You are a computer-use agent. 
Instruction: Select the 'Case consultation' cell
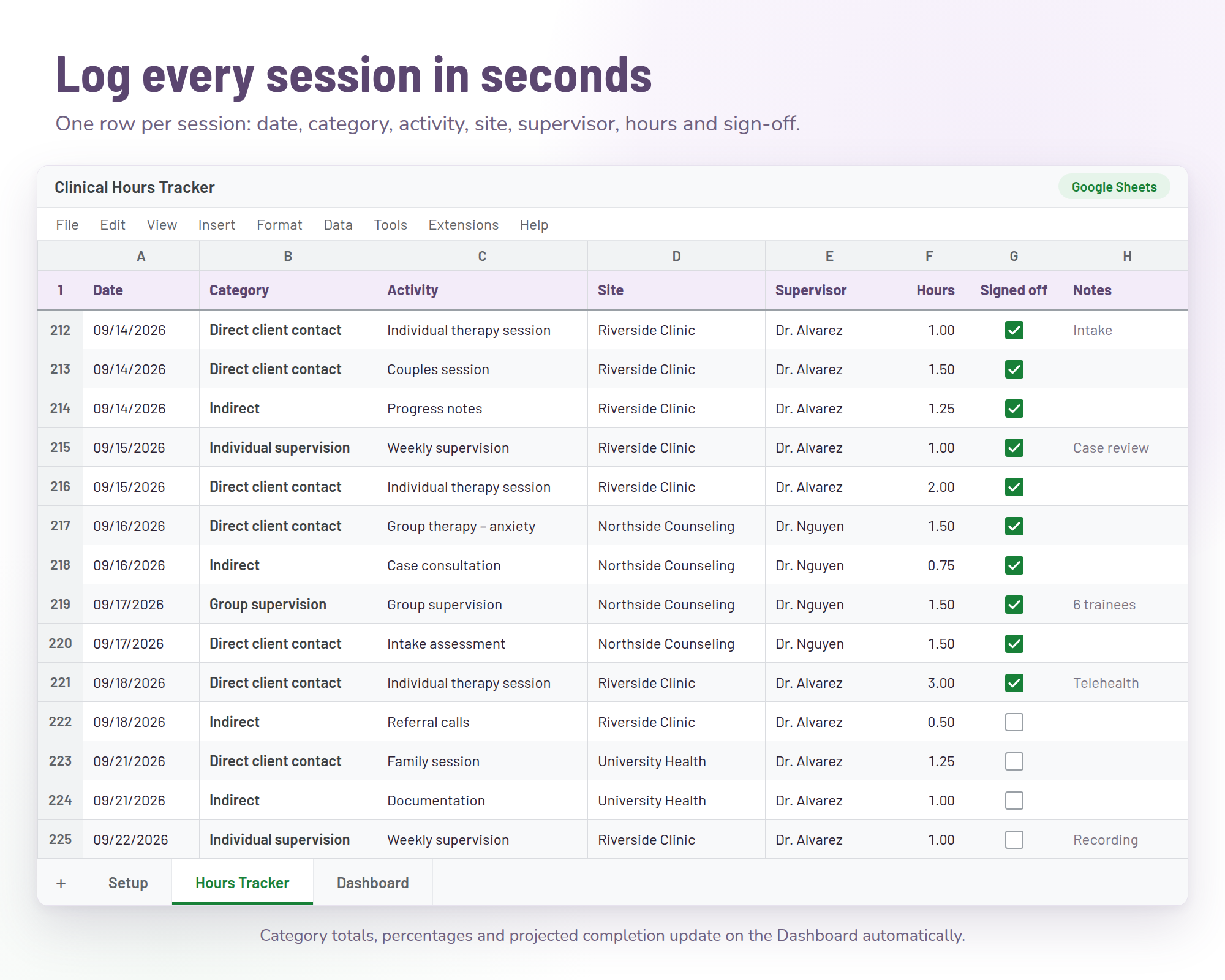pos(482,565)
